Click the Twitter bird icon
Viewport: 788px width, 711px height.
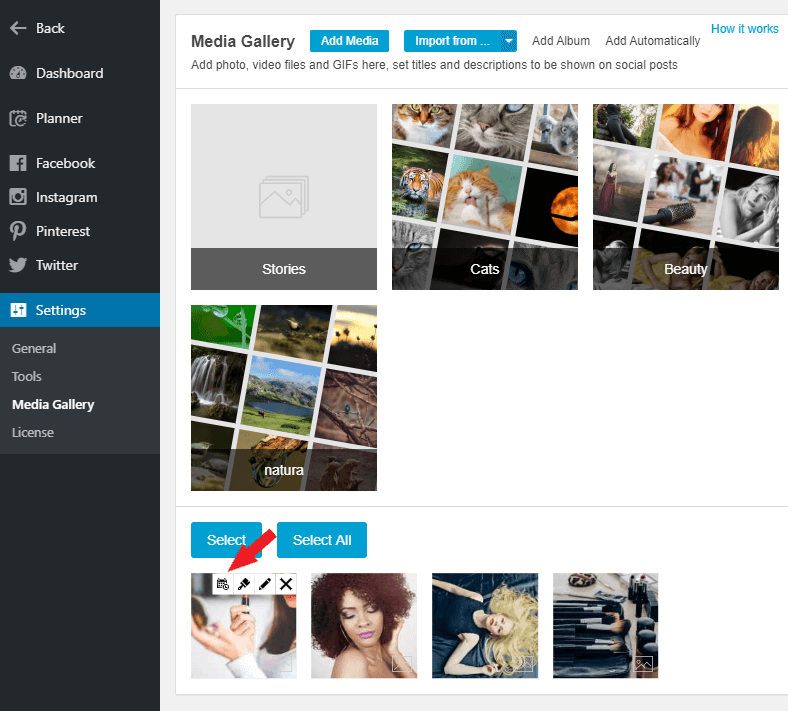pos(18,265)
